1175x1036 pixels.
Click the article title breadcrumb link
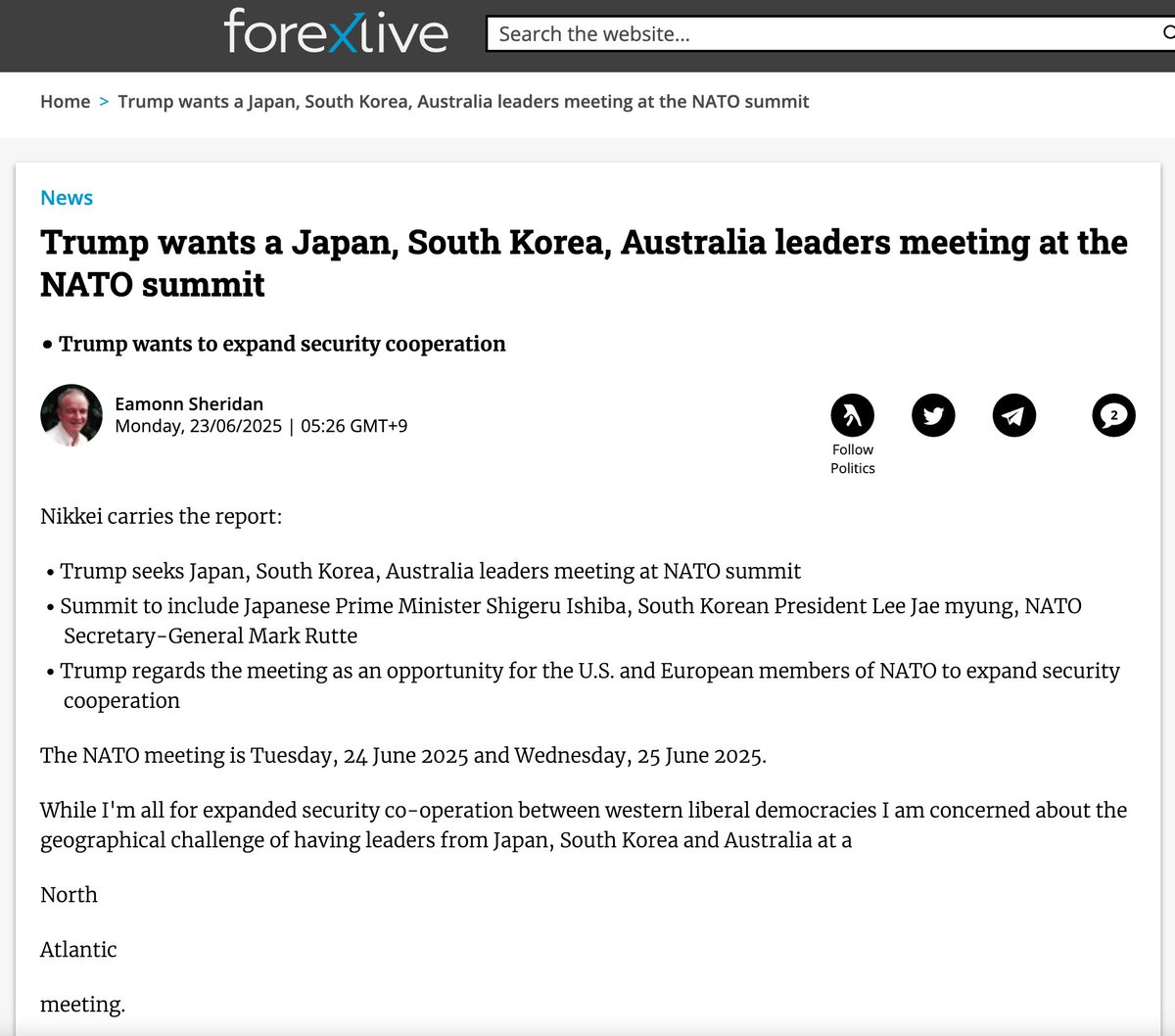coord(463,102)
